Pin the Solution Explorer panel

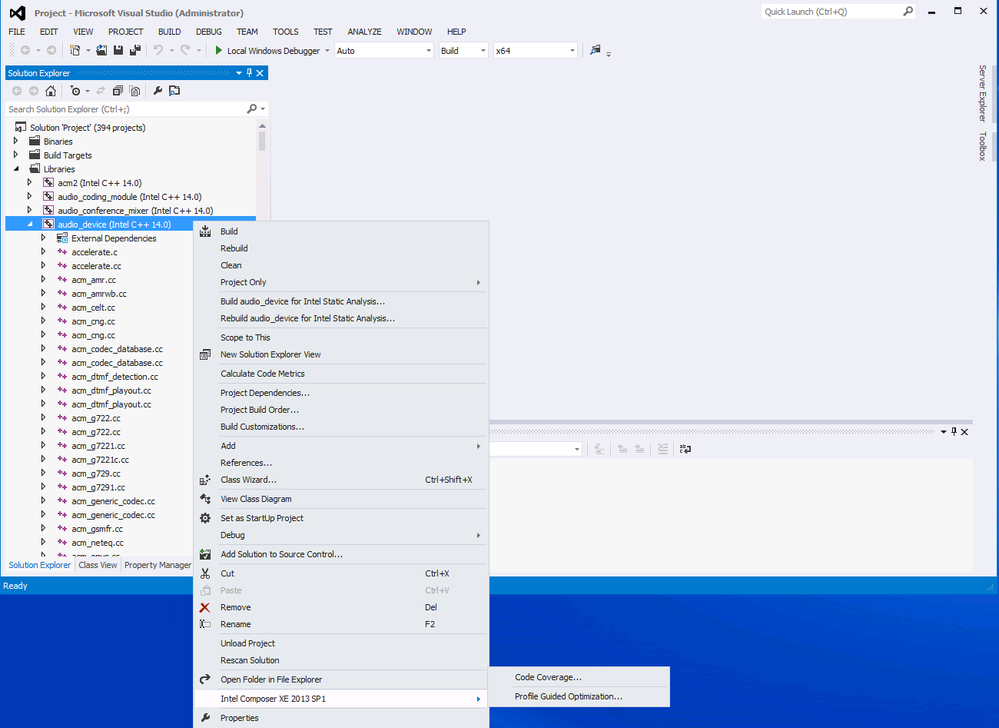[x=250, y=73]
